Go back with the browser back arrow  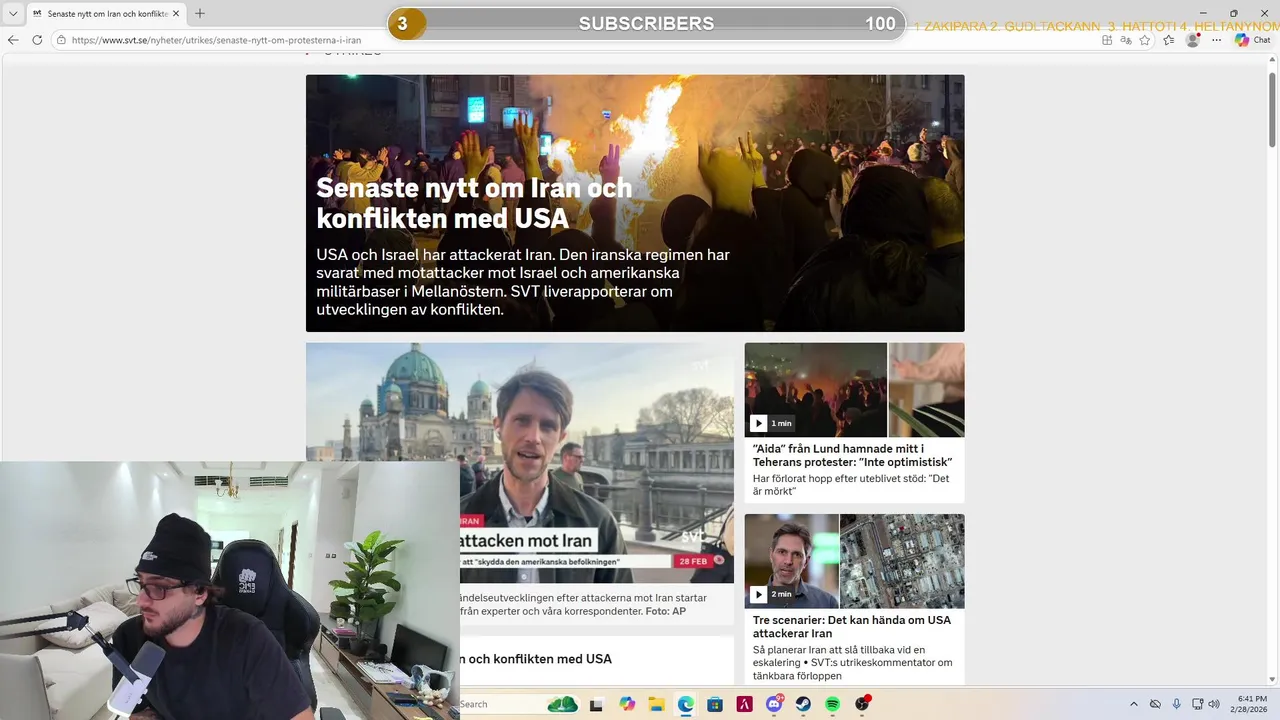tap(13, 40)
